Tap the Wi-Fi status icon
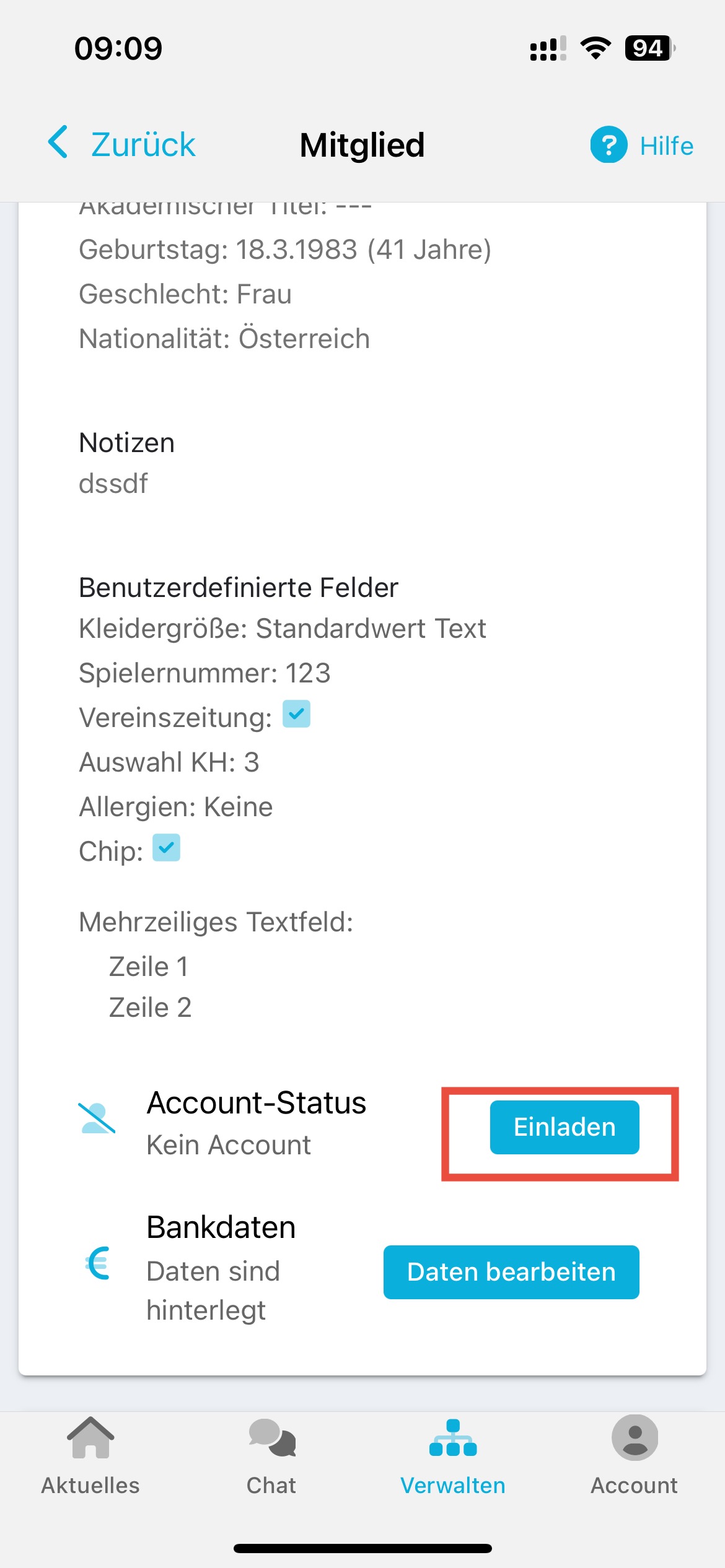This screenshot has width=725, height=1568. point(595,48)
